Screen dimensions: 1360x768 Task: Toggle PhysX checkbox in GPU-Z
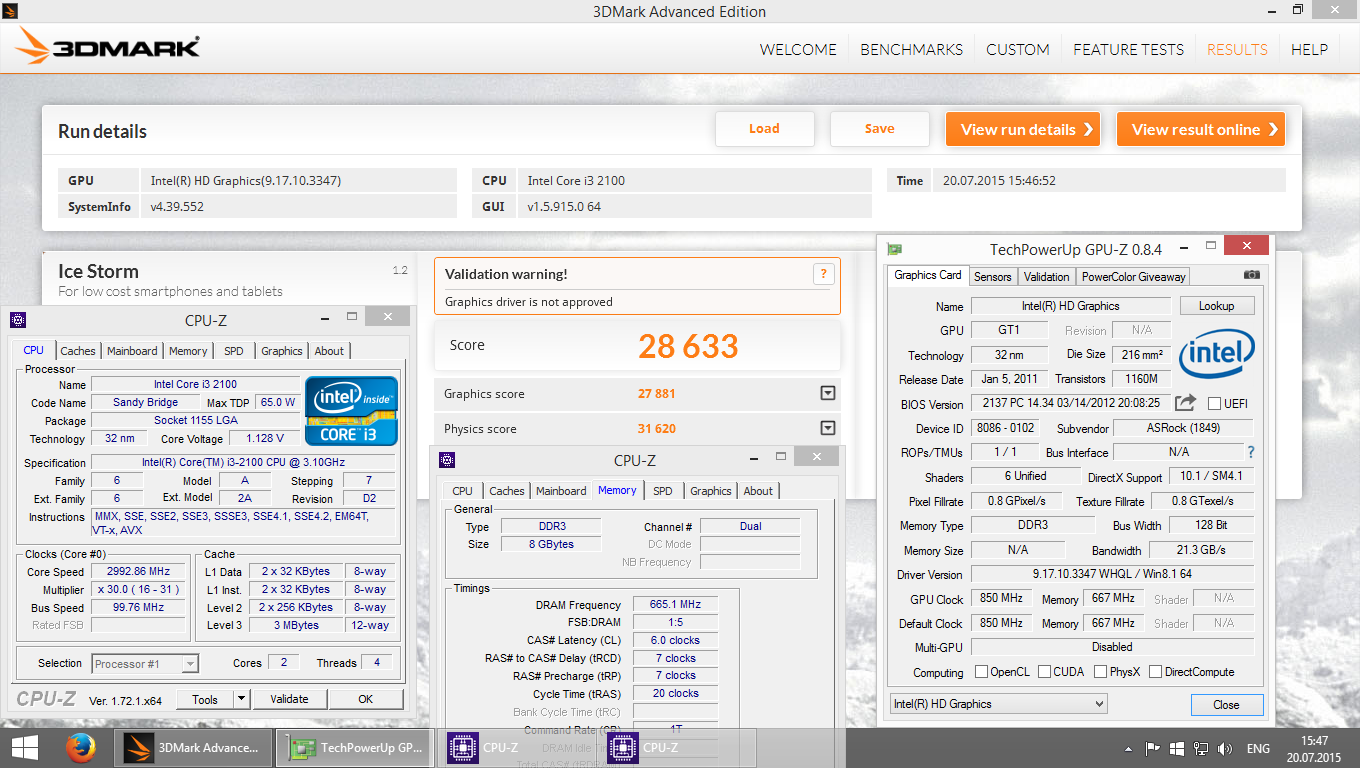1100,672
